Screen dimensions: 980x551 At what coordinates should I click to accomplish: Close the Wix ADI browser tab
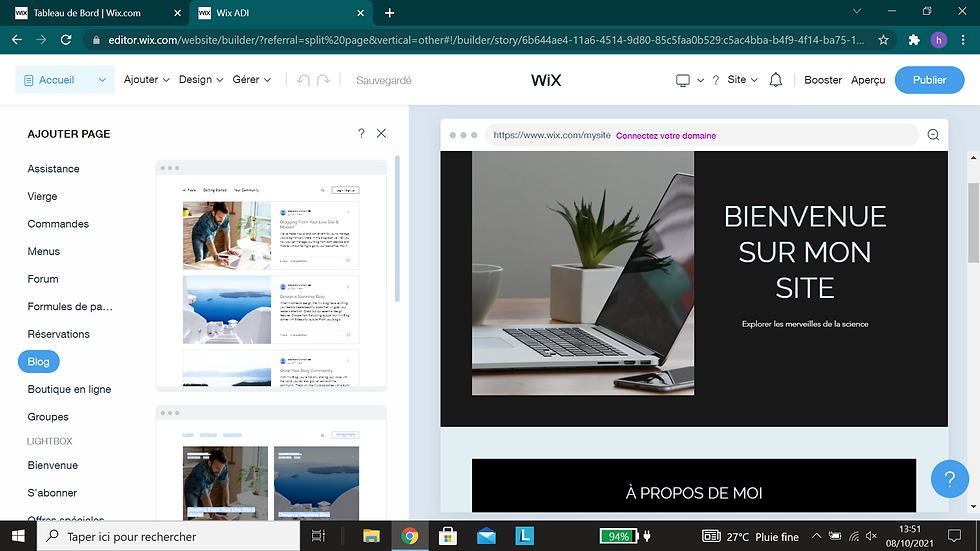[x=361, y=12]
